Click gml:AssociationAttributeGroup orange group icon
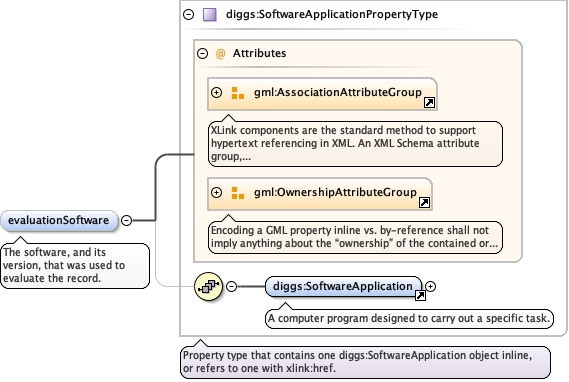The image size is (569, 382). 238,93
